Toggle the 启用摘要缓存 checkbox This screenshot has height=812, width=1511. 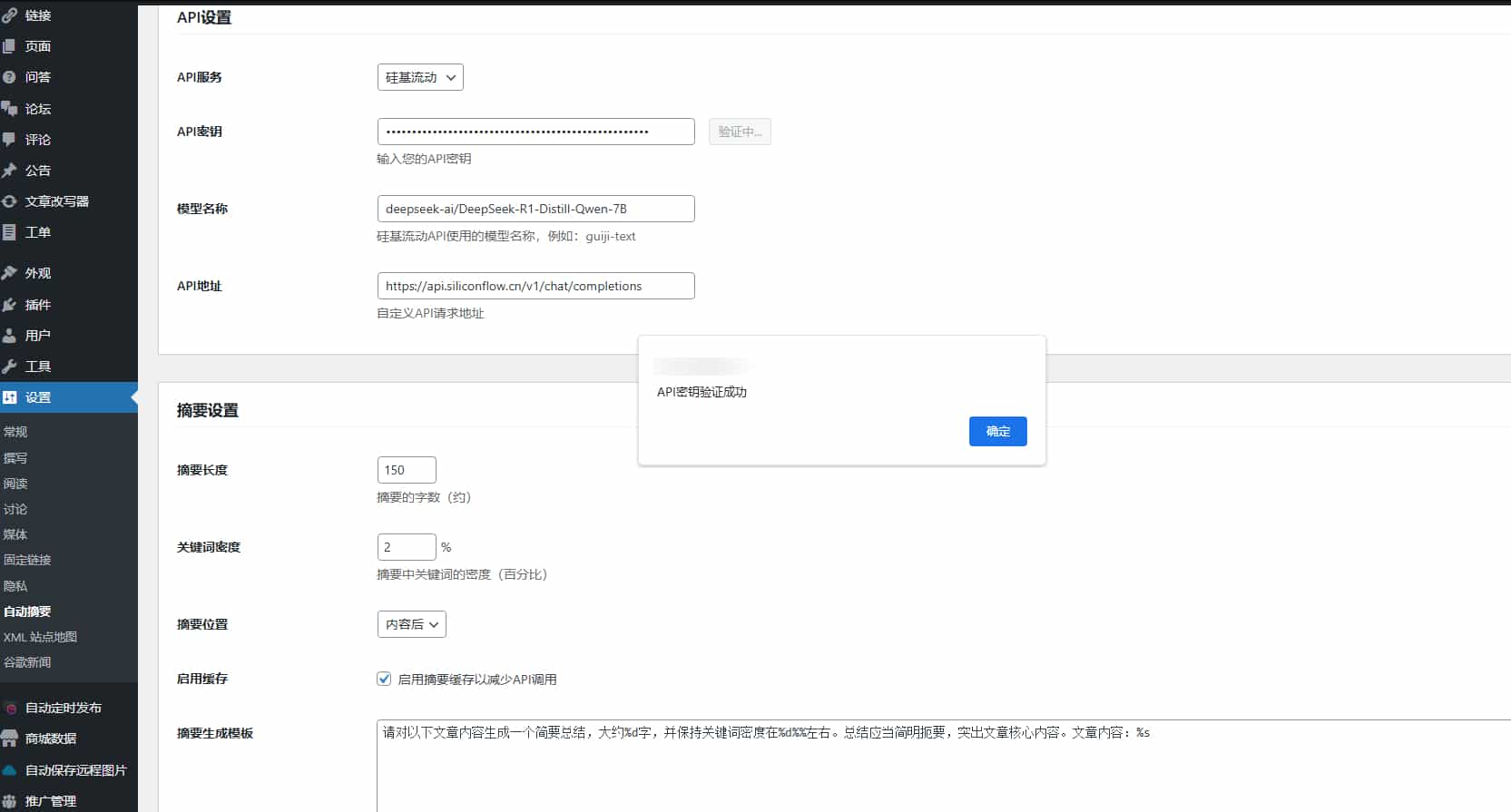click(384, 679)
